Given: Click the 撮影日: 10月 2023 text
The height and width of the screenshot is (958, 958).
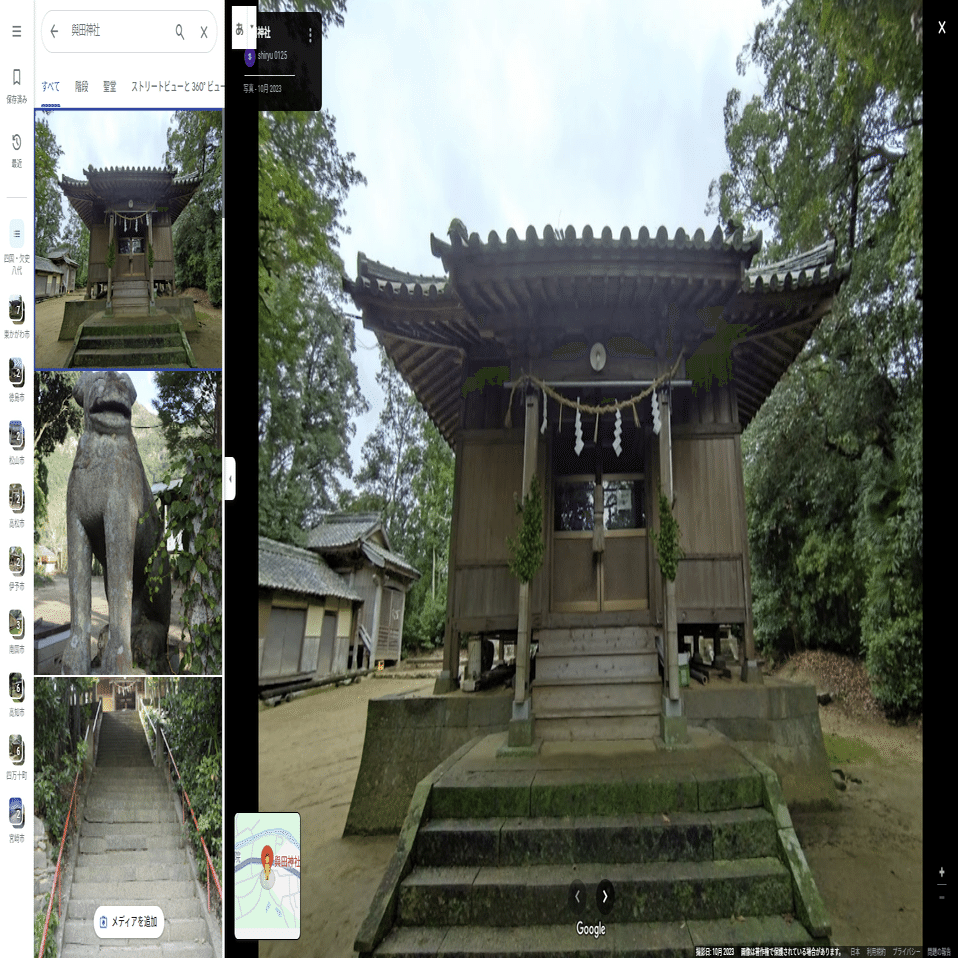Looking at the screenshot, I should coord(715,951).
